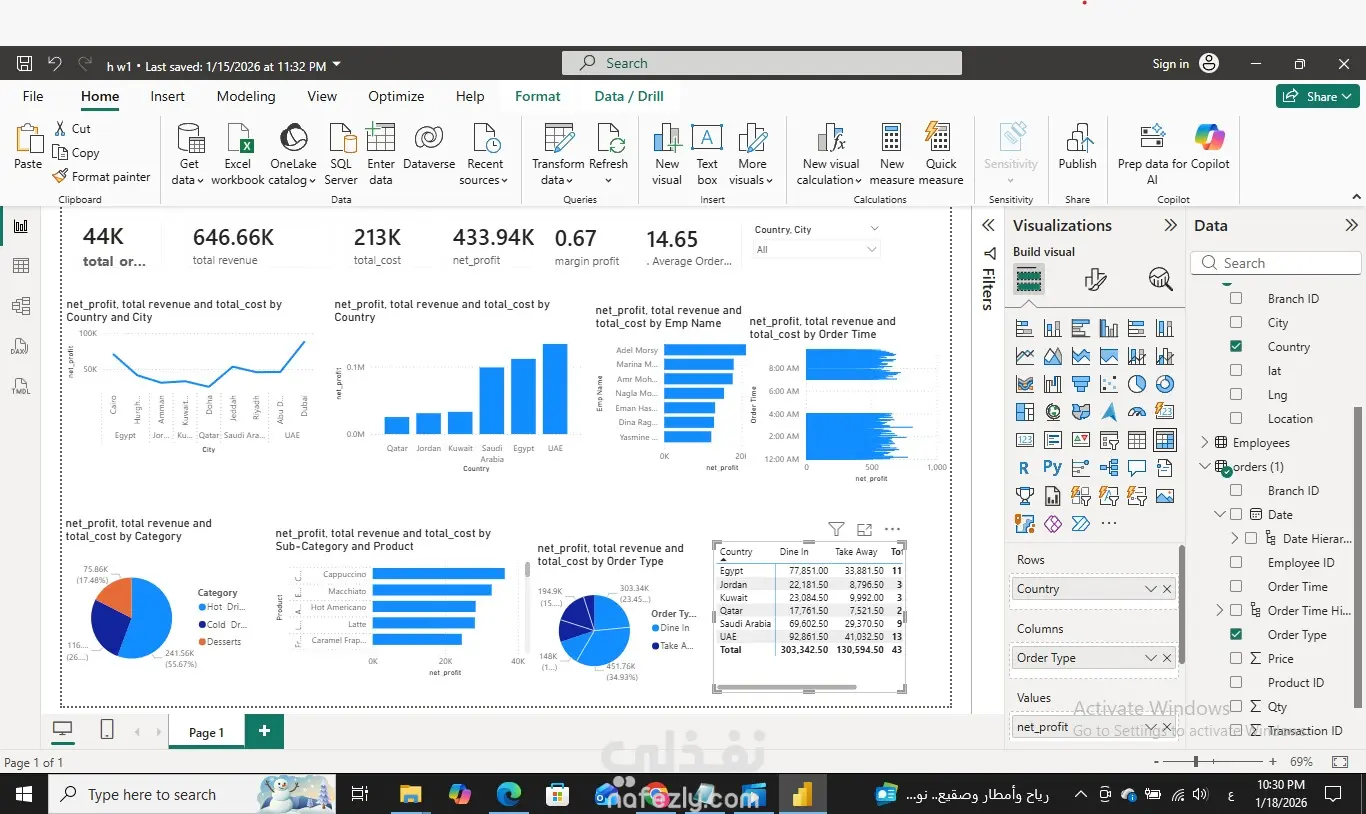Image resolution: width=1366 pixels, height=814 pixels.
Task: Add a New visual from the Insert group
Action: pos(667,154)
